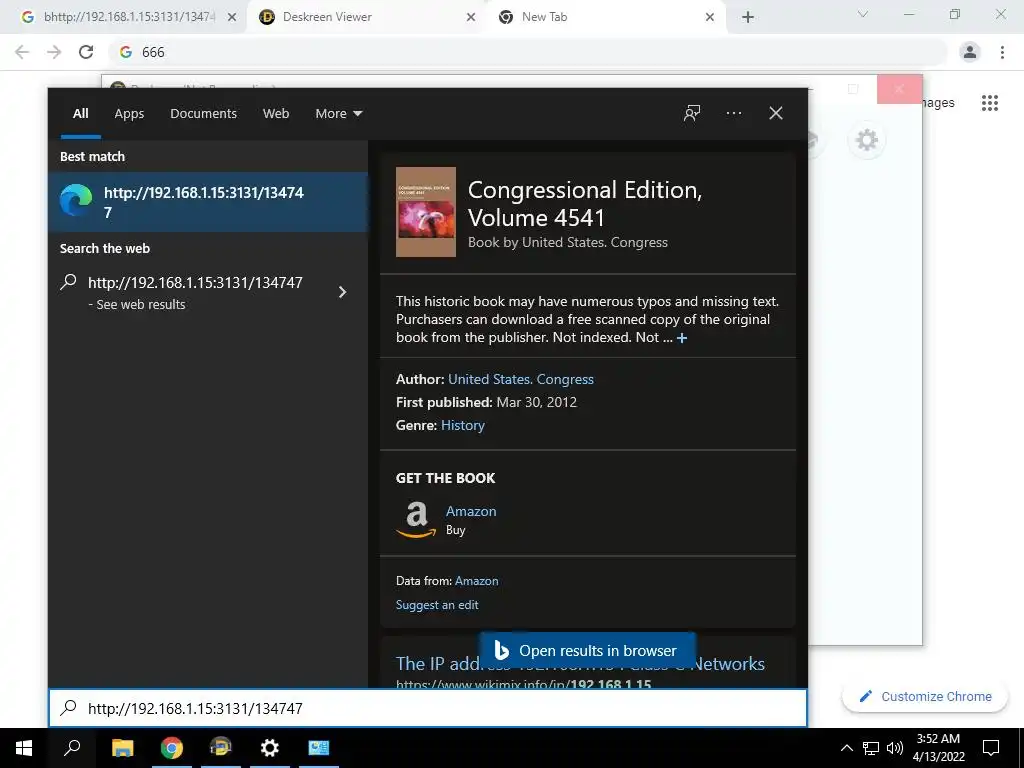Open the Windows Start menu
This screenshot has height=768, width=1024.
coord(24,748)
